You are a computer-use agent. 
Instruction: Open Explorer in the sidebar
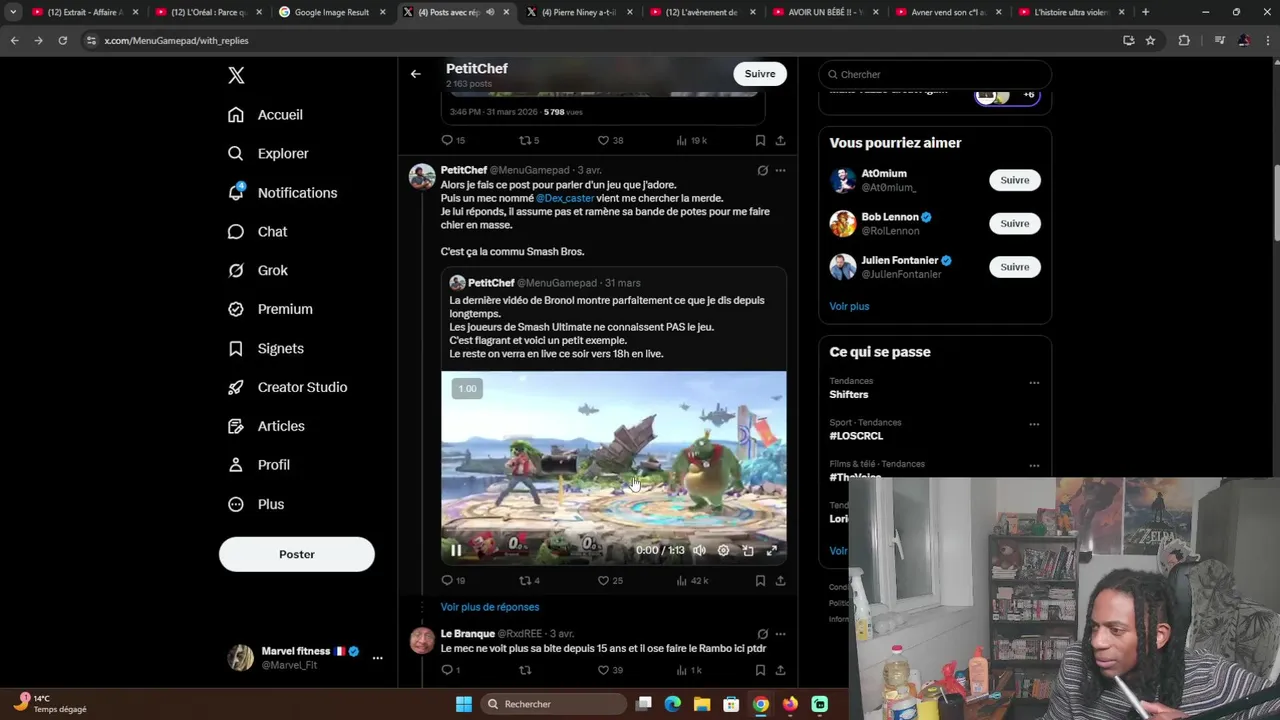click(268, 154)
